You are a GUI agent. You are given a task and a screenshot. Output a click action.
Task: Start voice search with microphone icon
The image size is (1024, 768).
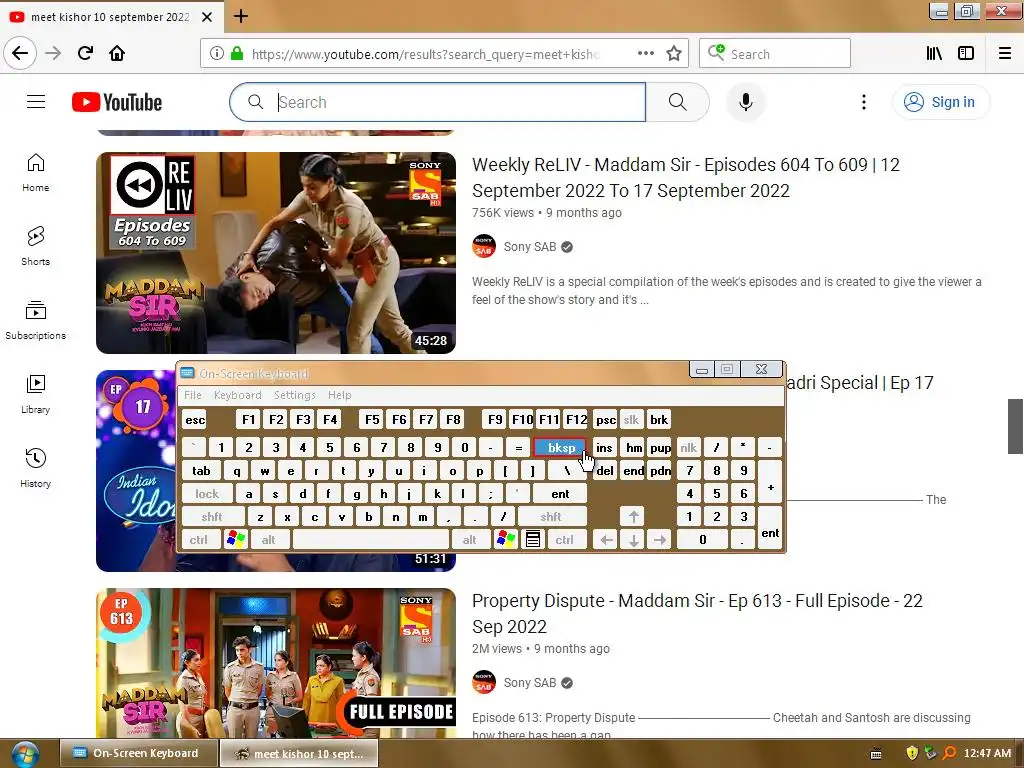[x=746, y=102]
